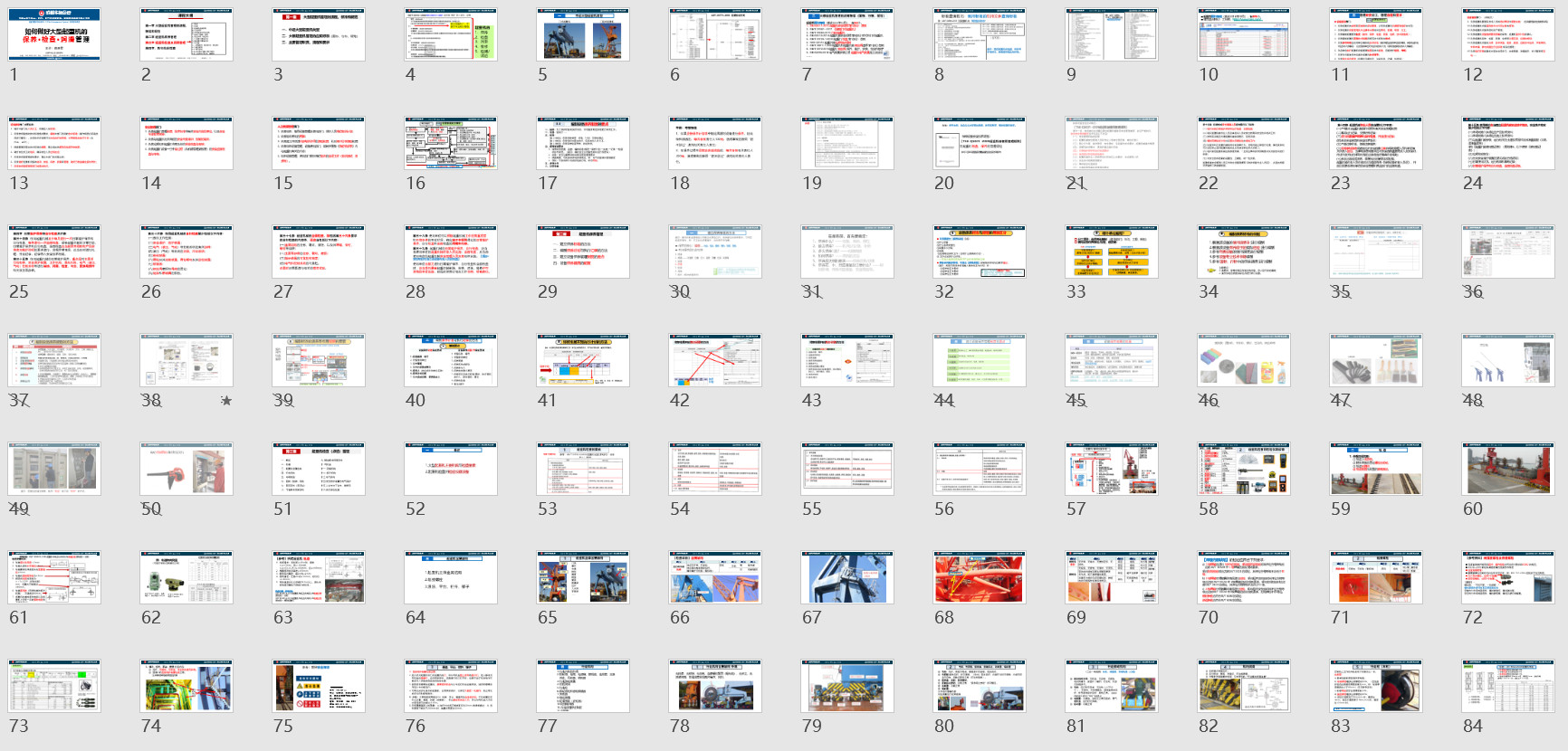Select slide 2 thumbnail
The image size is (1568, 751).
pyautogui.click(x=186, y=35)
